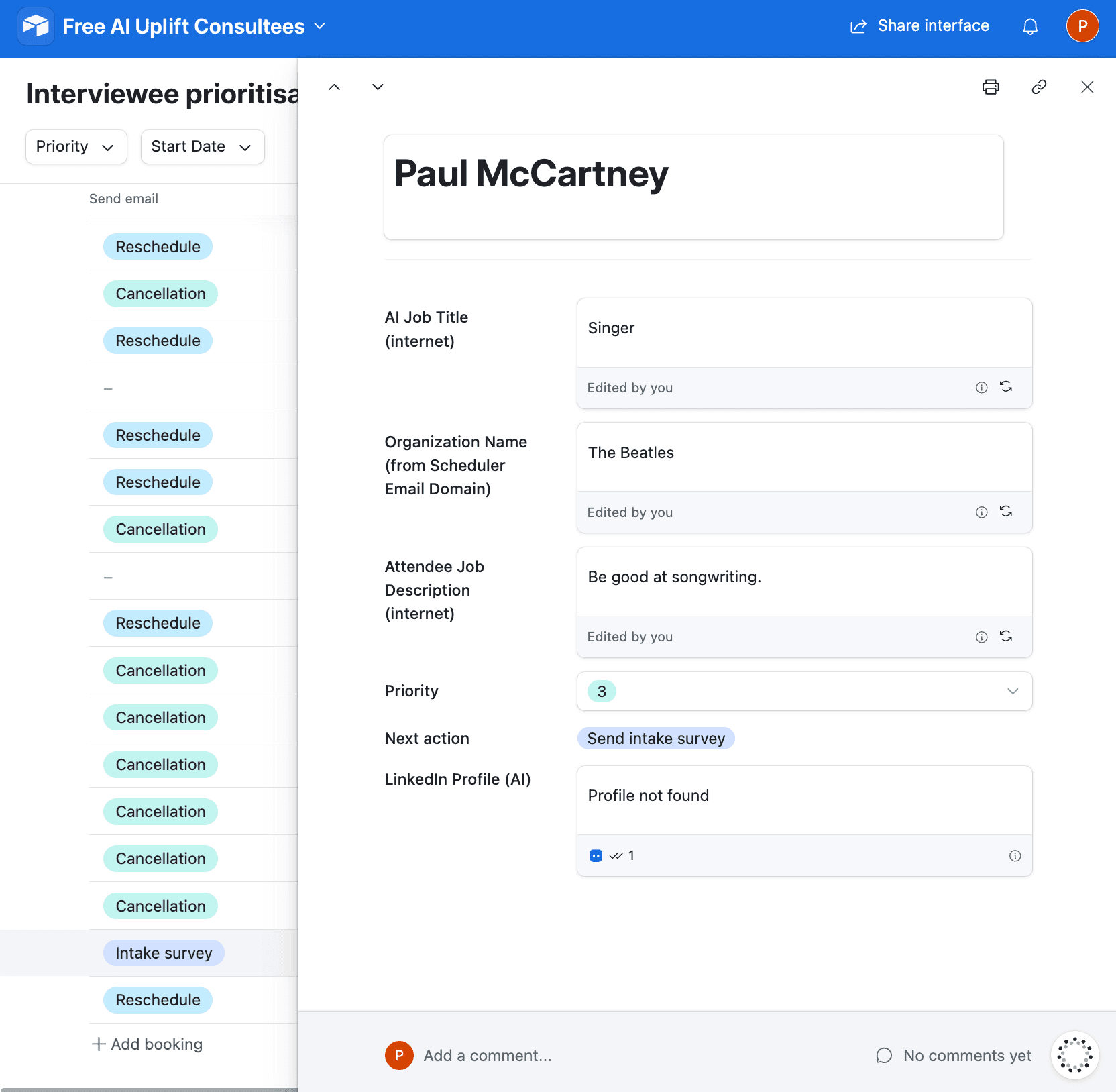1116x1092 pixels.
Task: Open the Start Date filter dropdown
Action: [202, 146]
